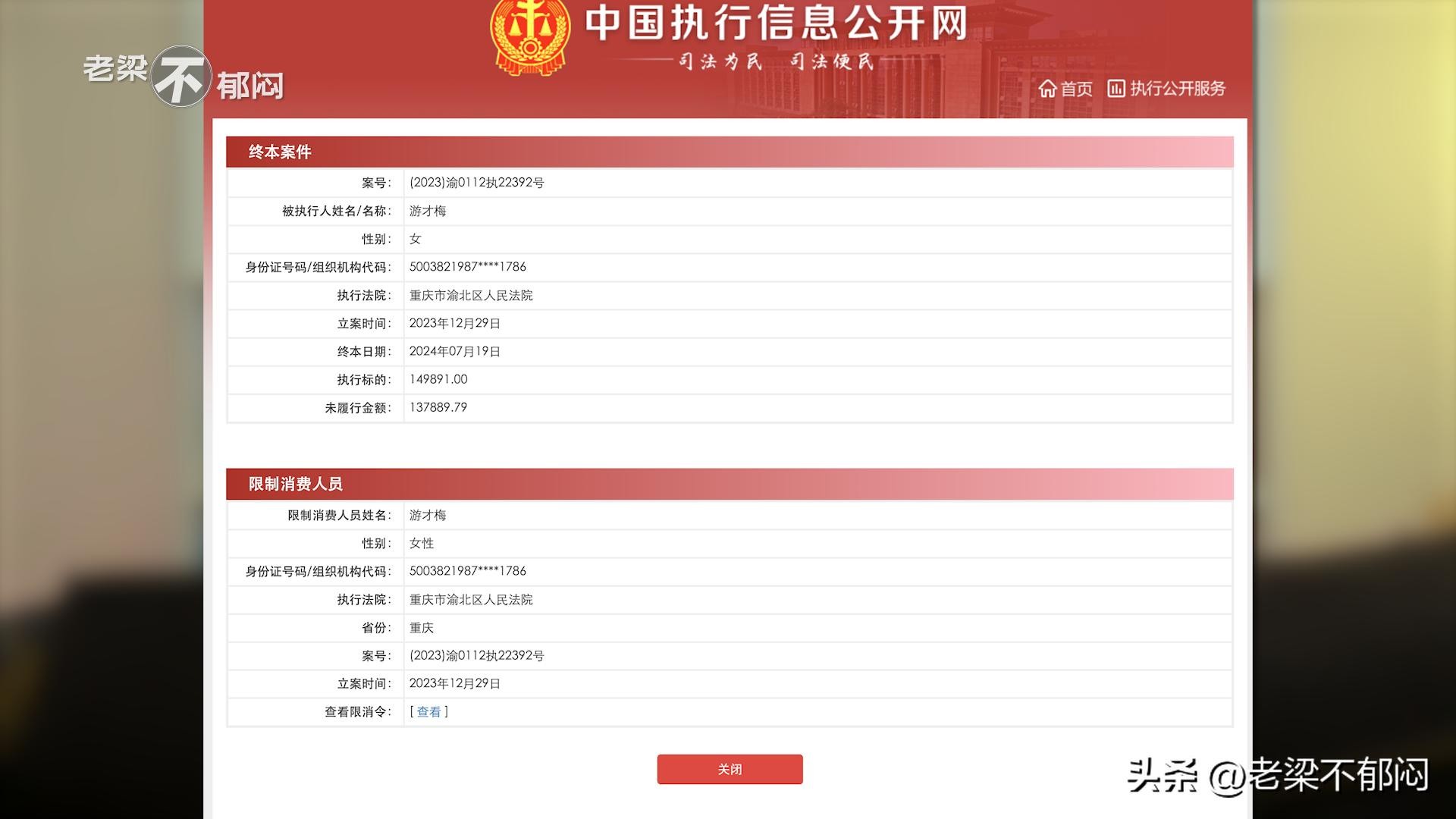Click the 未履行金额 value 137889.79
1456x819 pixels.
point(438,407)
